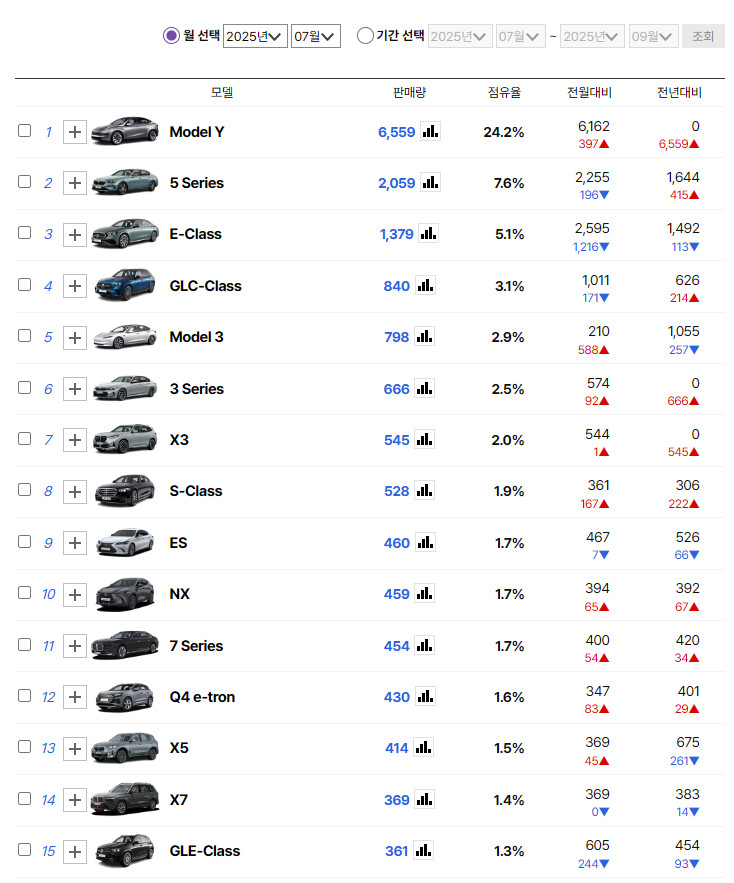
Task: Click the bar chart icon for 5 Series
Action: pyautogui.click(x=430, y=182)
